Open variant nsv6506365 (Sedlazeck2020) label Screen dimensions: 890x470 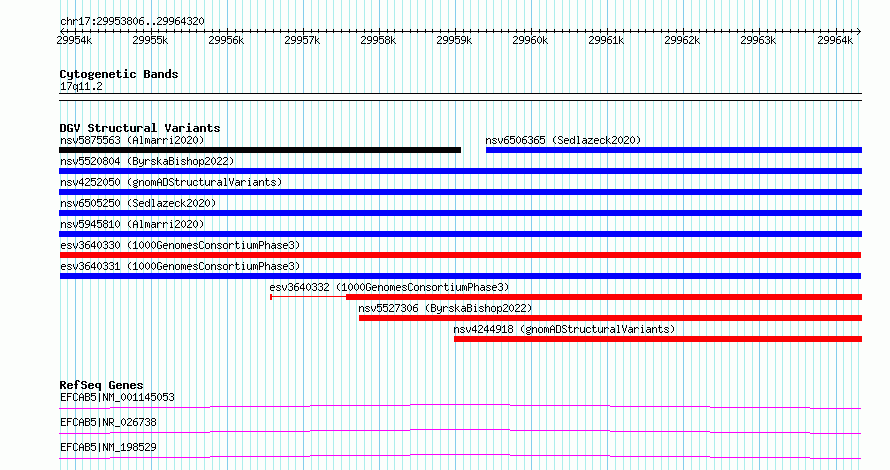click(563, 140)
